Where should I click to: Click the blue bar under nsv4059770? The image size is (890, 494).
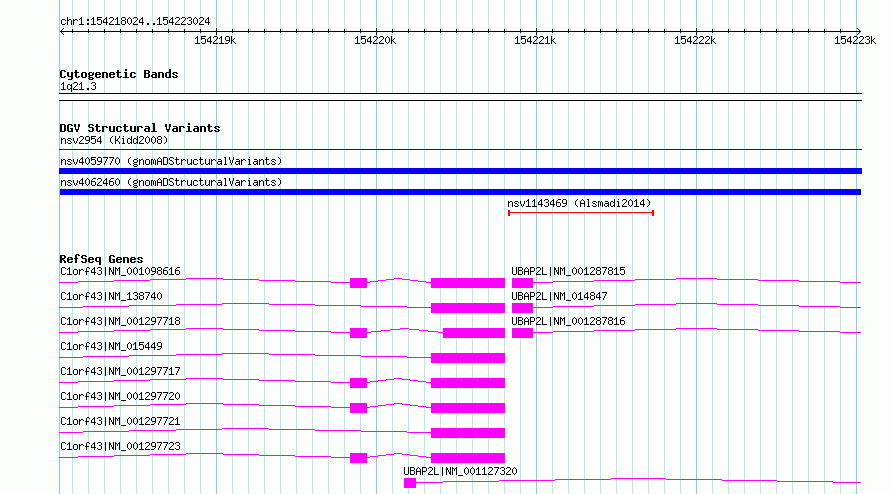click(x=460, y=171)
